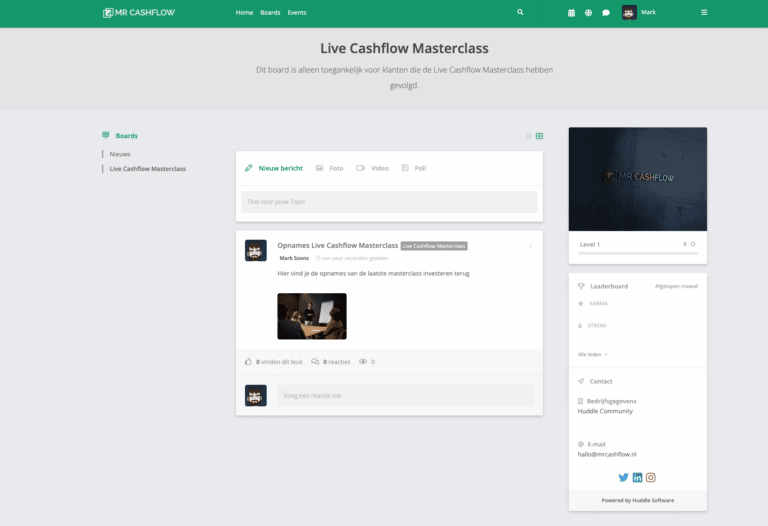
Task: Switch to grid view layout icon
Action: click(x=539, y=136)
